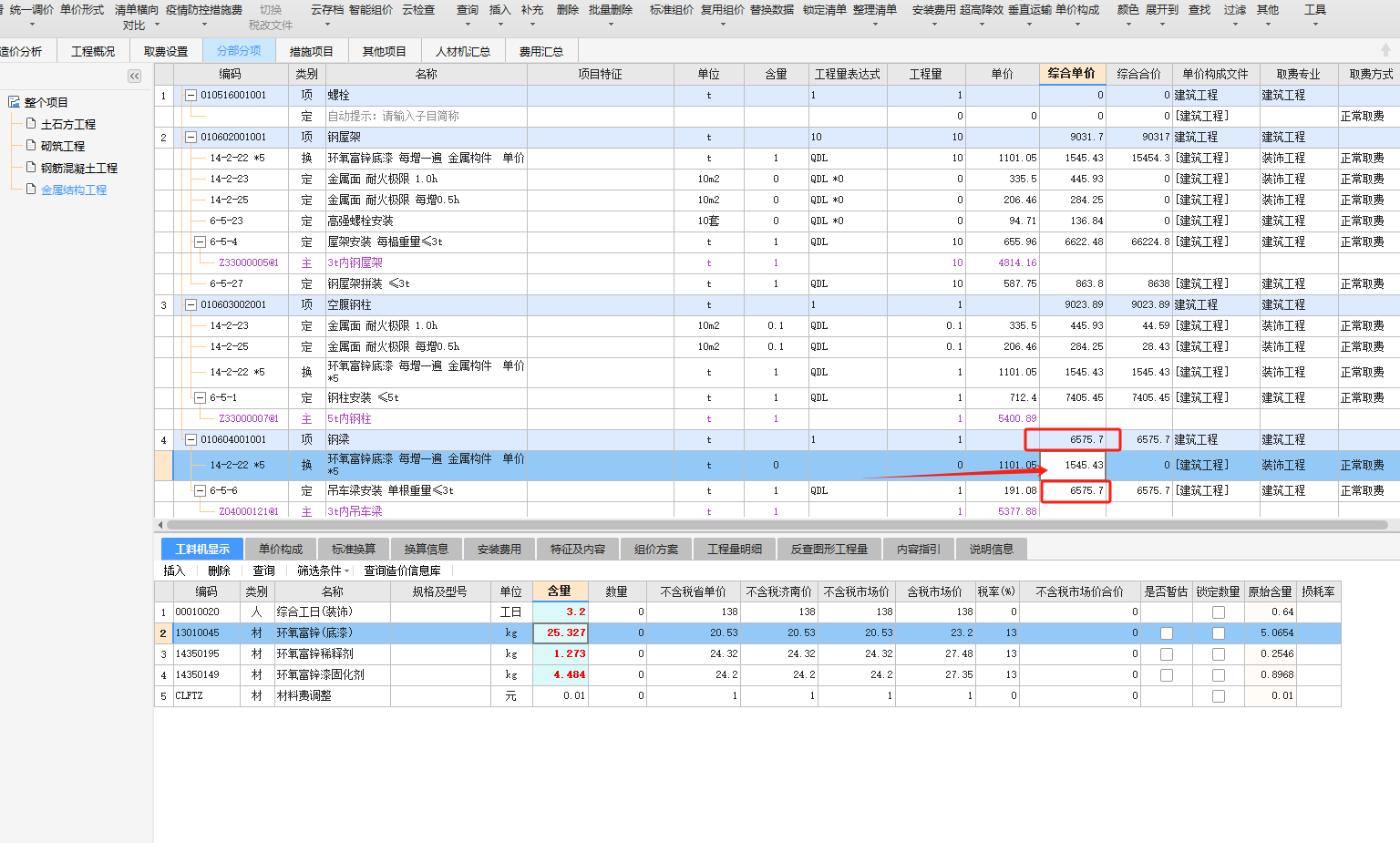This screenshot has width=1400, height=843.
Task: Toggle 锁定数量 checkbox for 材料费调整
Action: (1219, 696)
